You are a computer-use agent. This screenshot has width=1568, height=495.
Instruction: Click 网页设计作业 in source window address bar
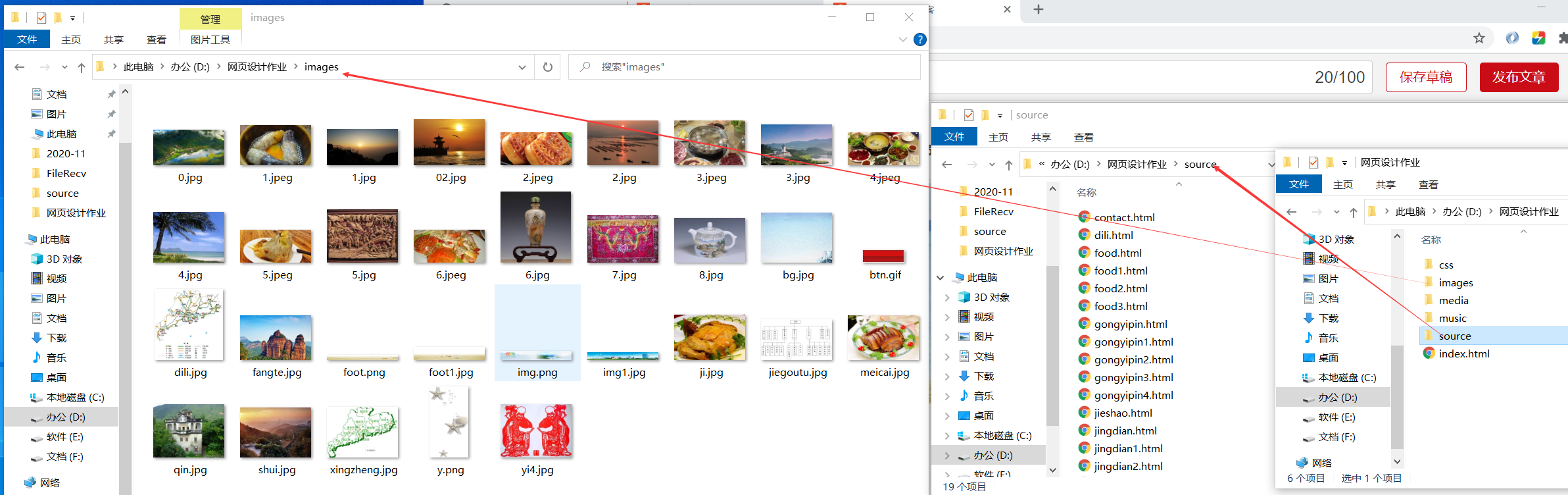pyautogui.click(x=1137, y=165)
